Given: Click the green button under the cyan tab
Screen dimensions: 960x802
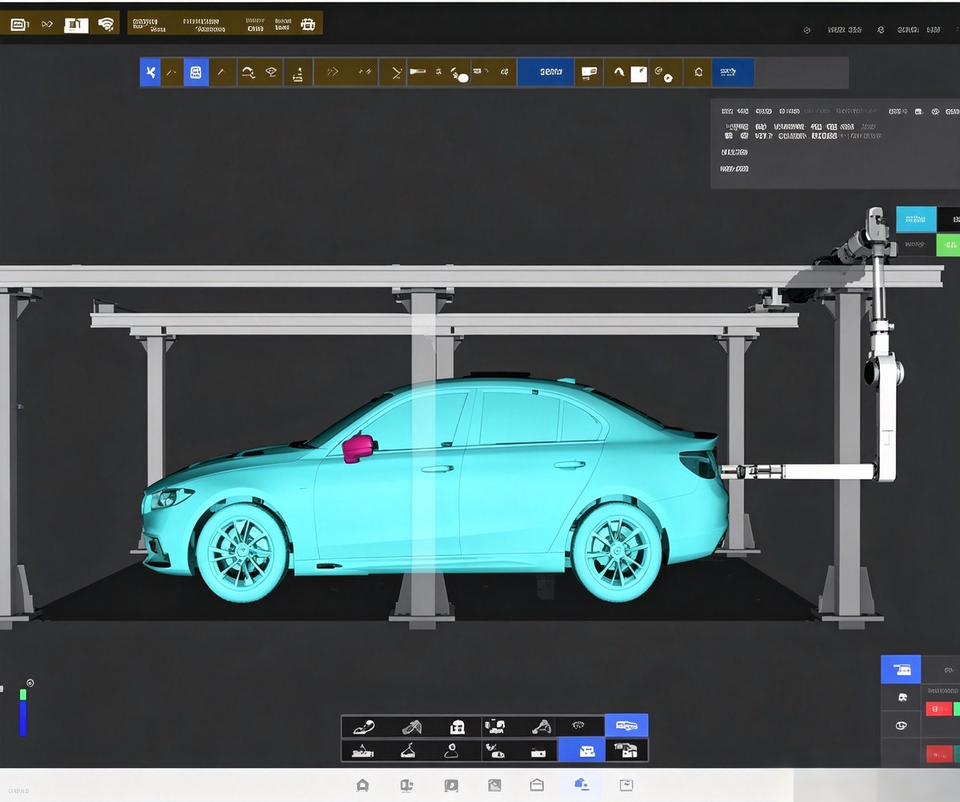Looking at the screenshot, I should pyautogui.click(x=948, y=245).
